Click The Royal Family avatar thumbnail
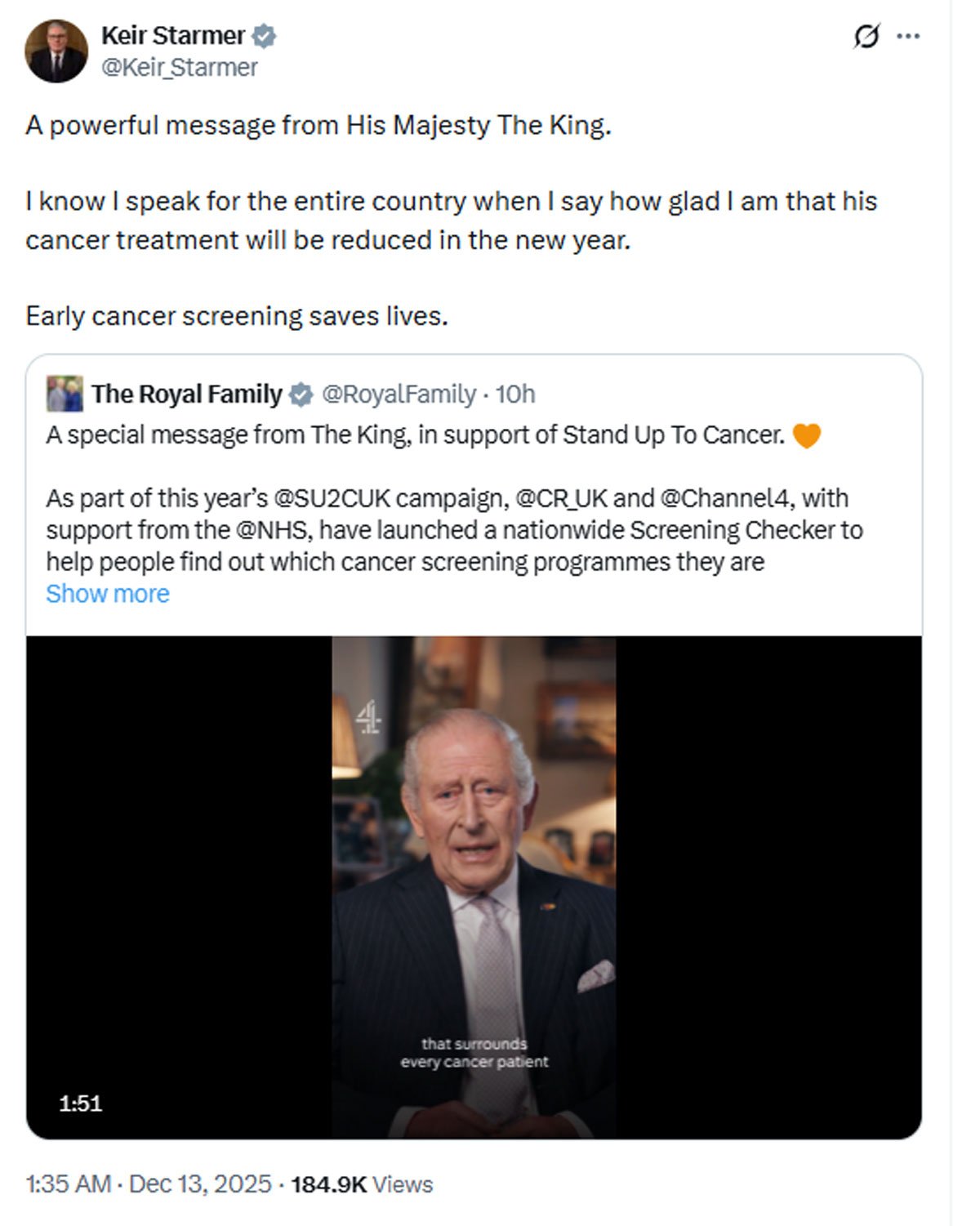This screenshot has width=980, height=1226. (65, 394)
